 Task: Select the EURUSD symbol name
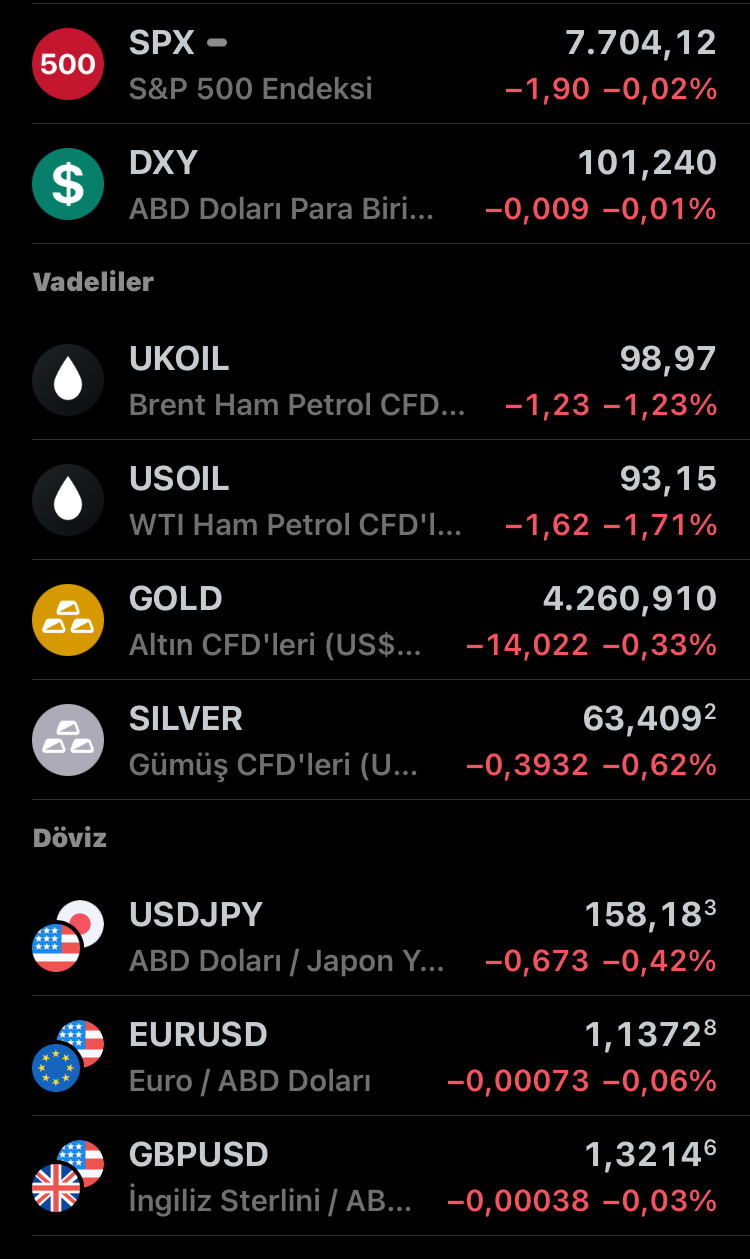tap(198, 1034)
